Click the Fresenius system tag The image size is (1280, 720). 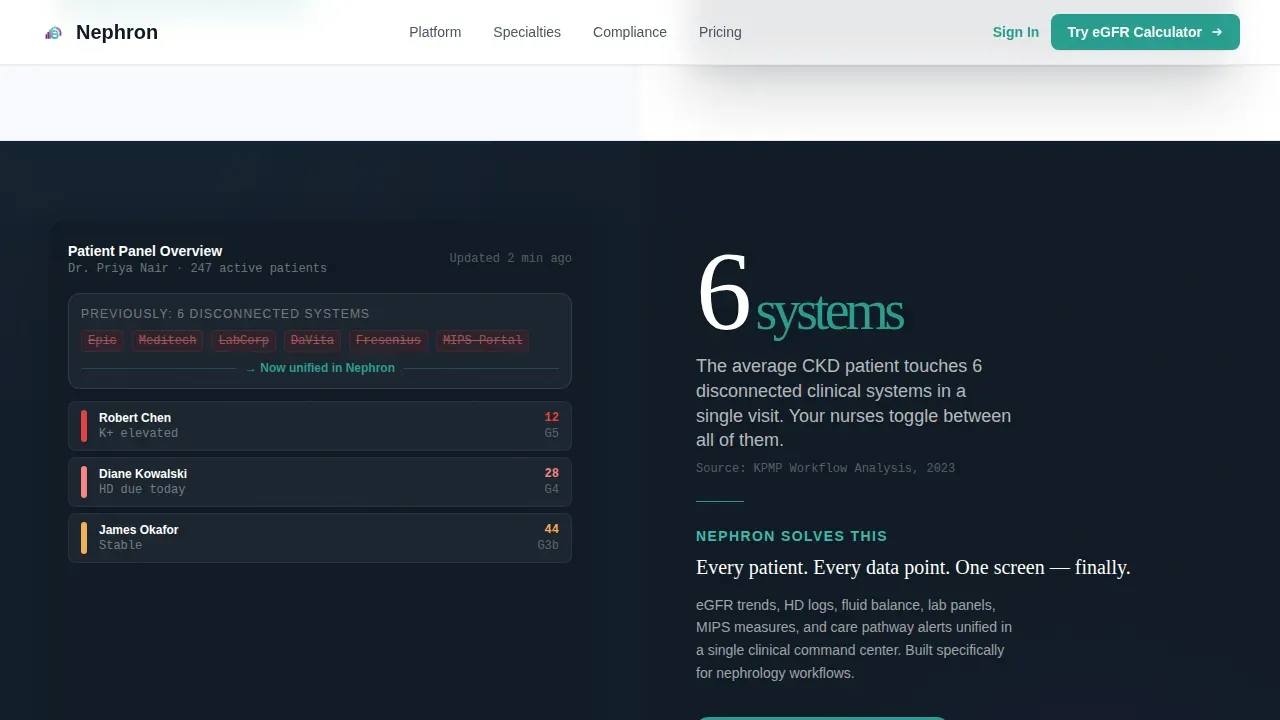coord(388,341)
